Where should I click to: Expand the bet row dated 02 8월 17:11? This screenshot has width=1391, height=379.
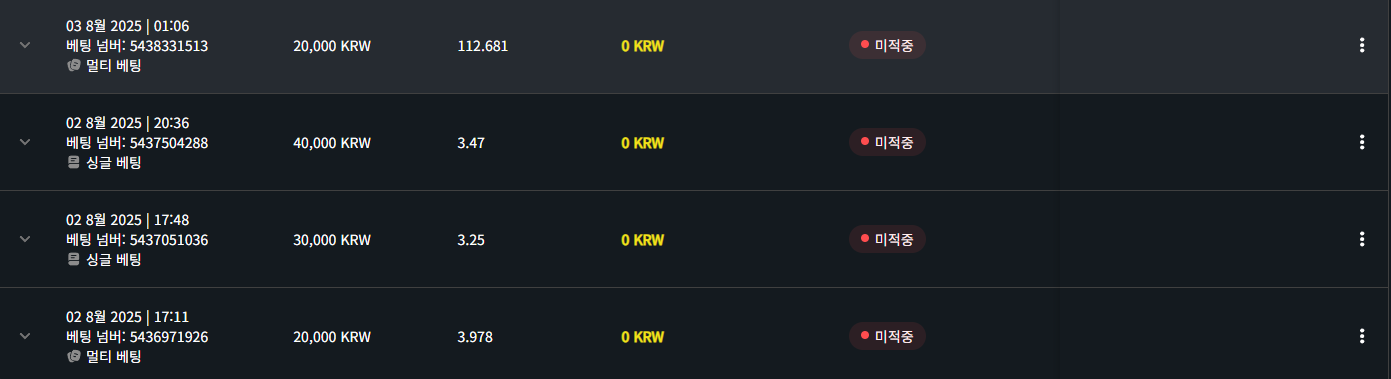(x=25, y=336)
